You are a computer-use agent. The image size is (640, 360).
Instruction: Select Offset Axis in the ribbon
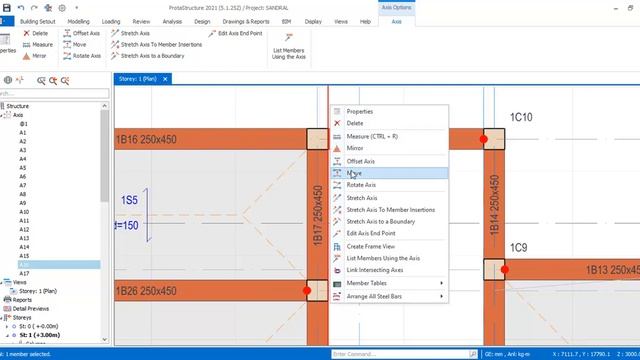[x=82, y=33]
